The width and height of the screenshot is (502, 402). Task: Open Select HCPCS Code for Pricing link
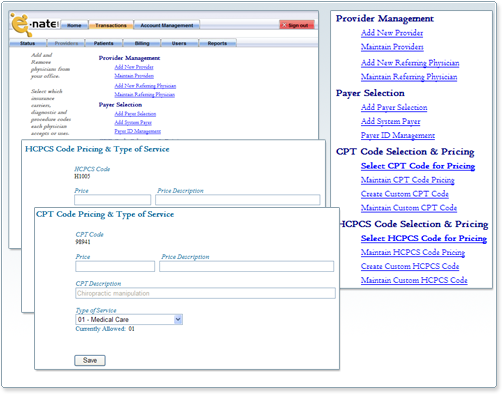coord(424,238)
